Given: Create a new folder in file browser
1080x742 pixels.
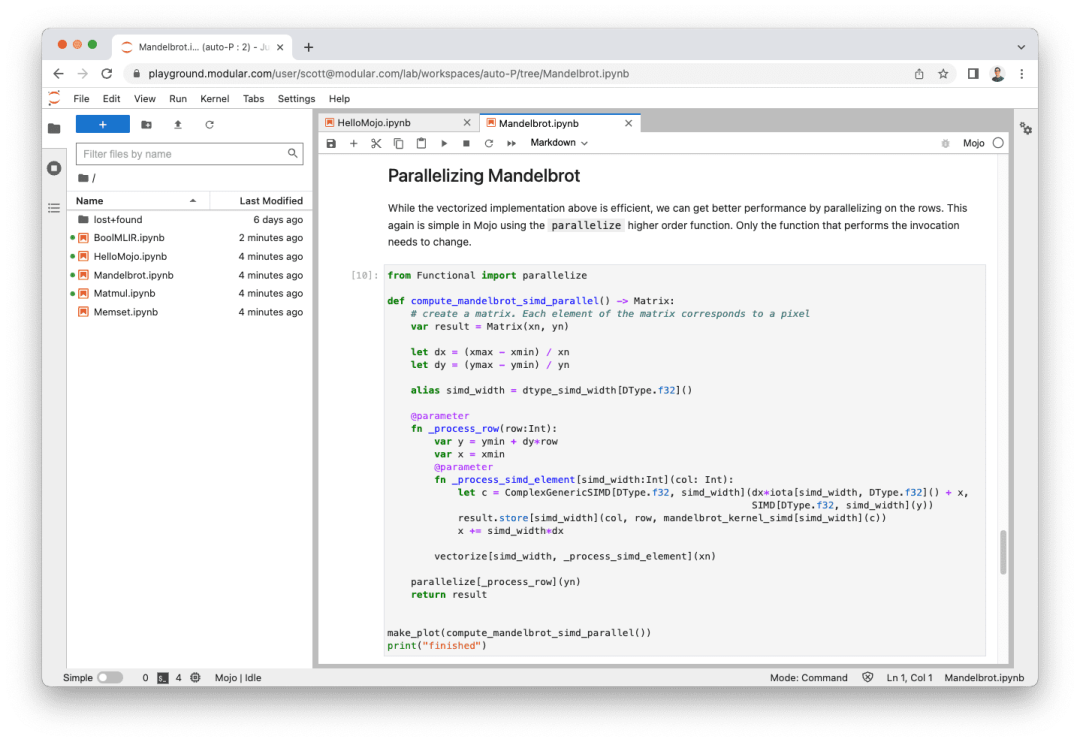Looking at the screenshot, I should pos(146,125).
